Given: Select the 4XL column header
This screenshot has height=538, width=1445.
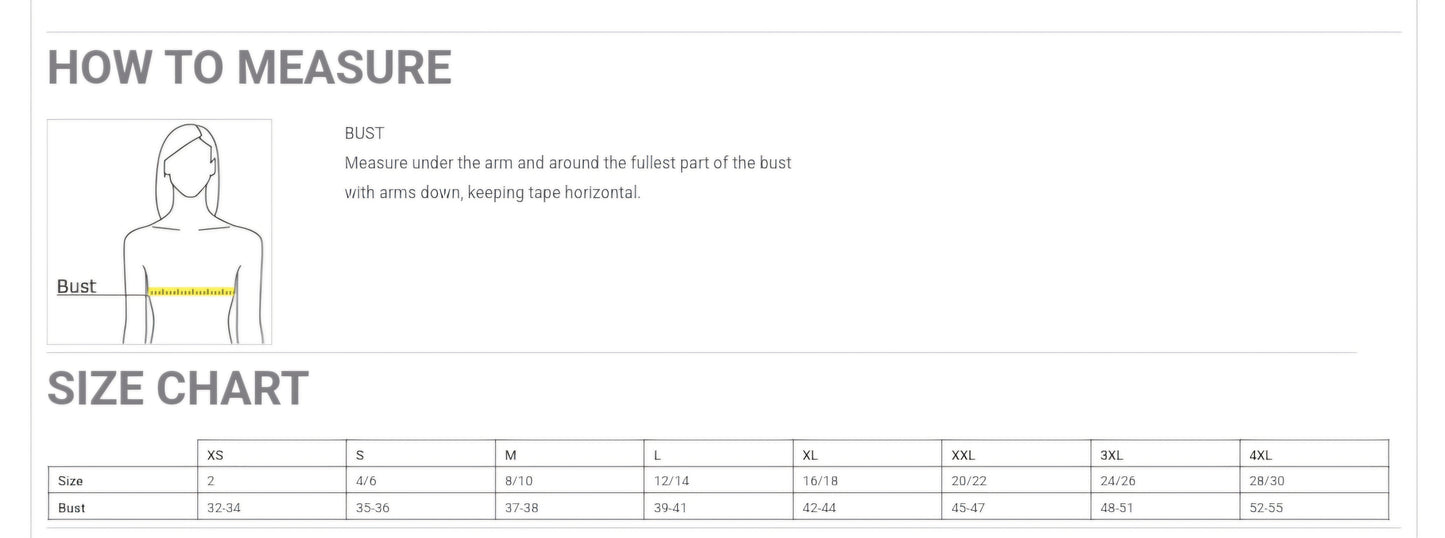Looking at the screenshot, I should pos(1261,455).
